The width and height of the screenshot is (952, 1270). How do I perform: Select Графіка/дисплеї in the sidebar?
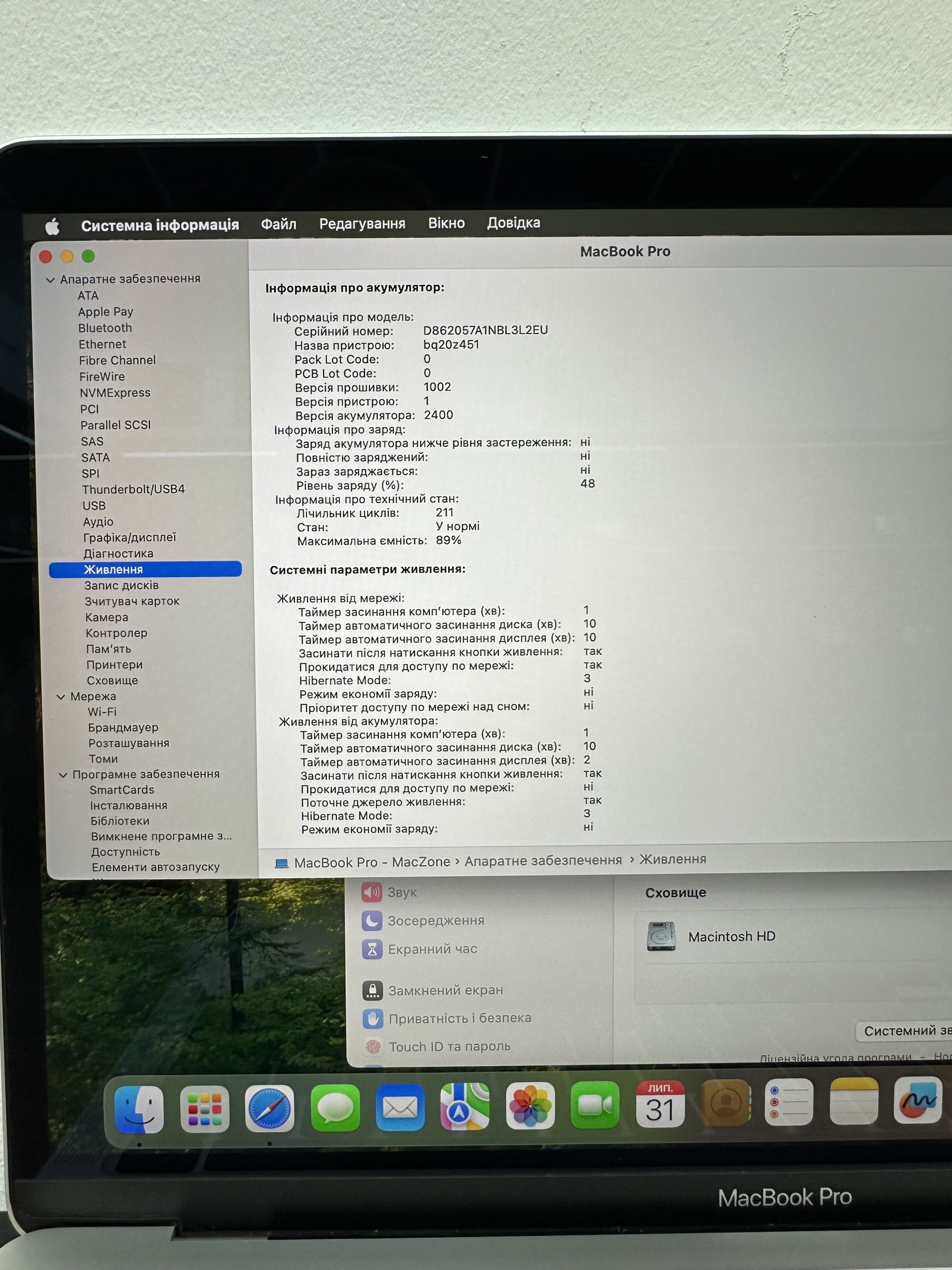[x=130, y=537]
